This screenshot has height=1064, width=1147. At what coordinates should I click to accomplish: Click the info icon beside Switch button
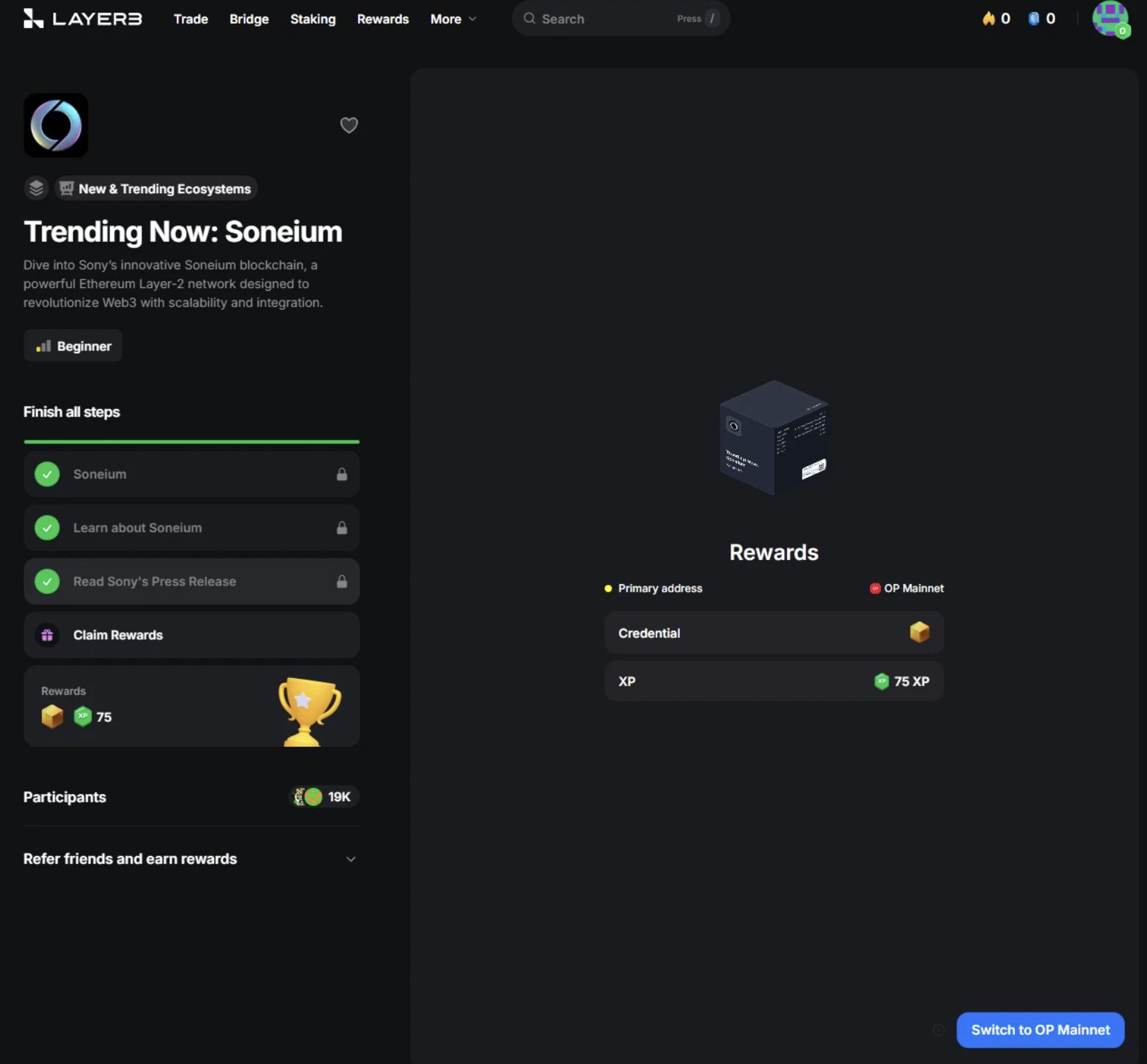938,1030
